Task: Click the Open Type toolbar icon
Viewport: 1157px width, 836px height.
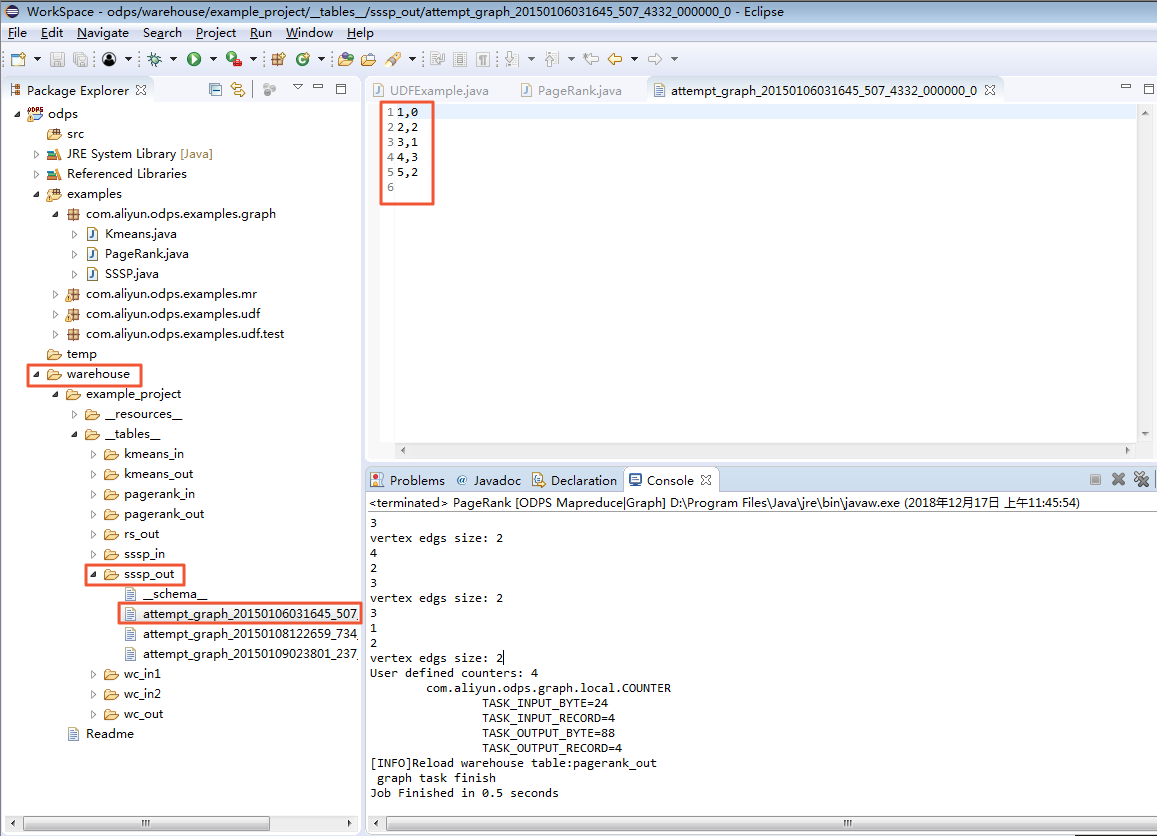Action: point(345,60)
